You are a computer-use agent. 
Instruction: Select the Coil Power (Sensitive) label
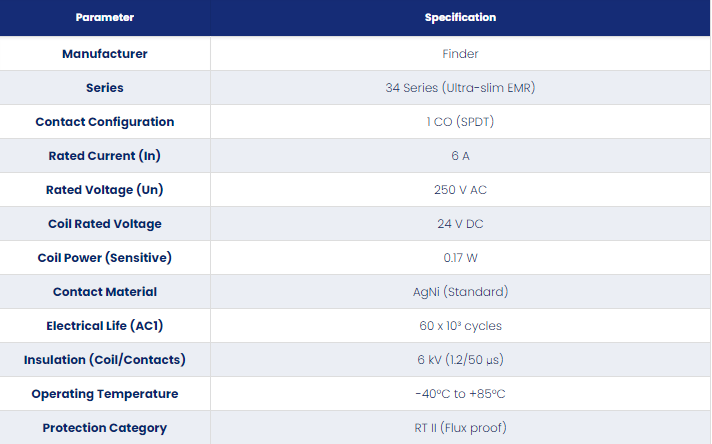(105, 258)
